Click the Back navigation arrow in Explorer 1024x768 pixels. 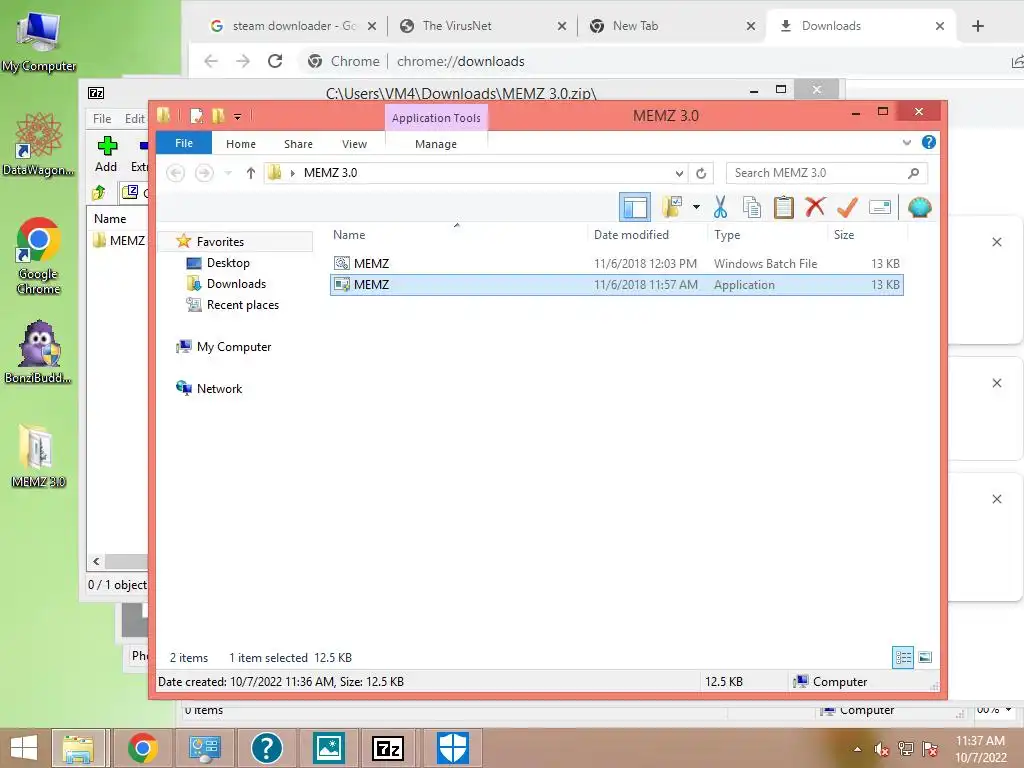point(176,173)
